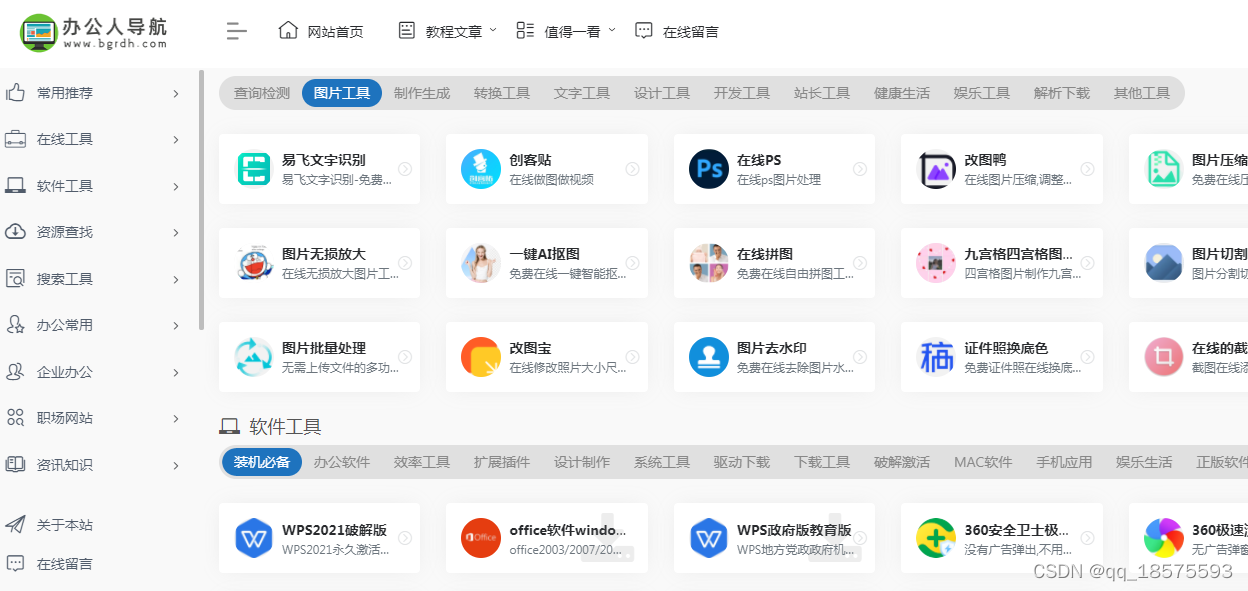
Task: Toggle the sidebar collapse hamburger icon
Action: (236, 31)
